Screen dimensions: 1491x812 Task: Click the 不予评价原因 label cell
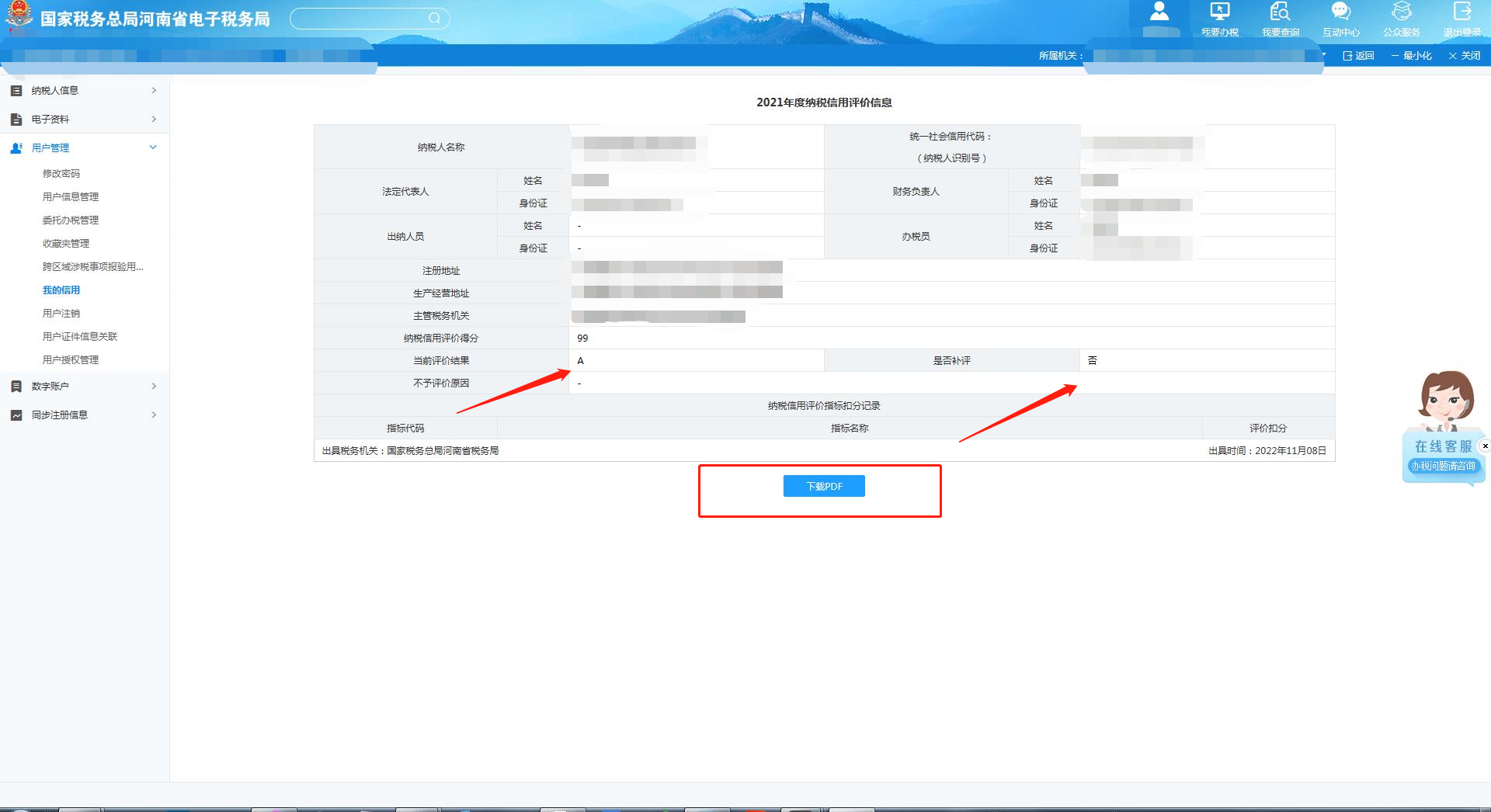[441, 383]
